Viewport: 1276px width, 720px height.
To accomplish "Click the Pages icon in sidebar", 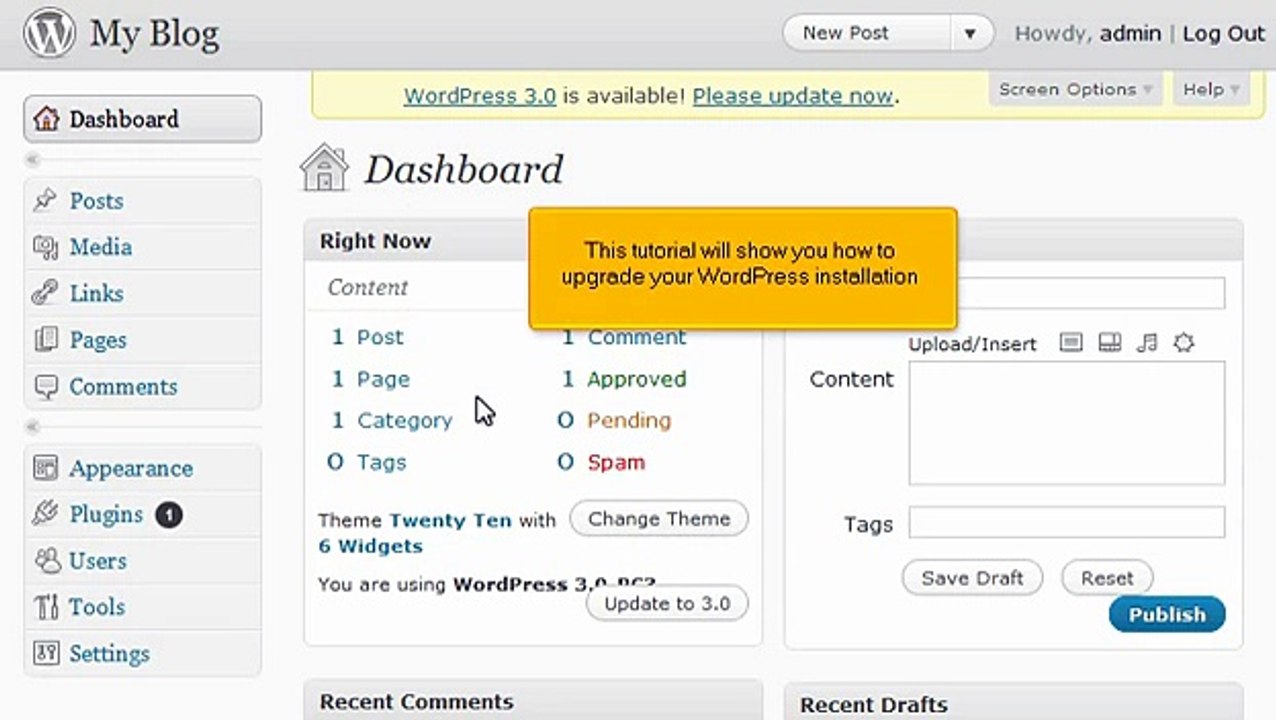I will coord(45,340).
